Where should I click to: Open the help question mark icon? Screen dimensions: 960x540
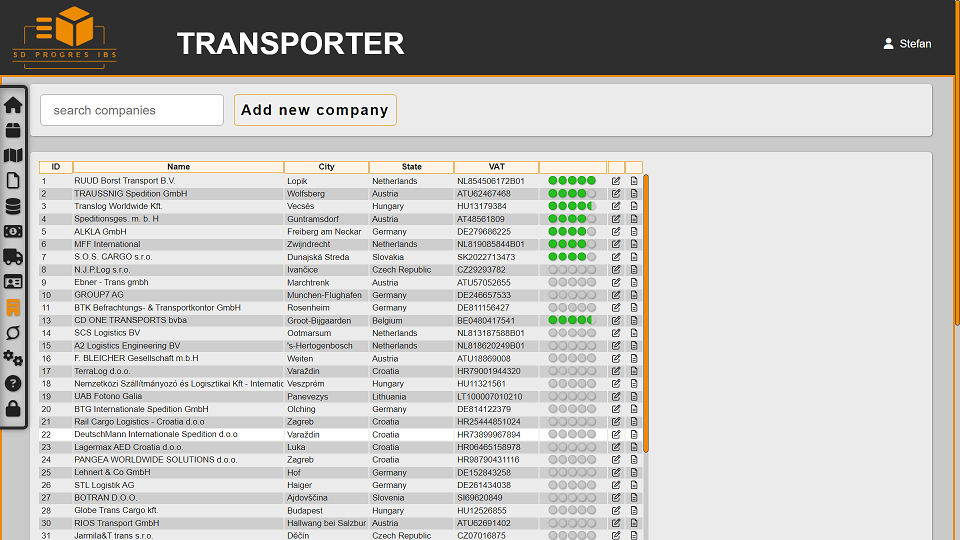[x=13, y=383]
